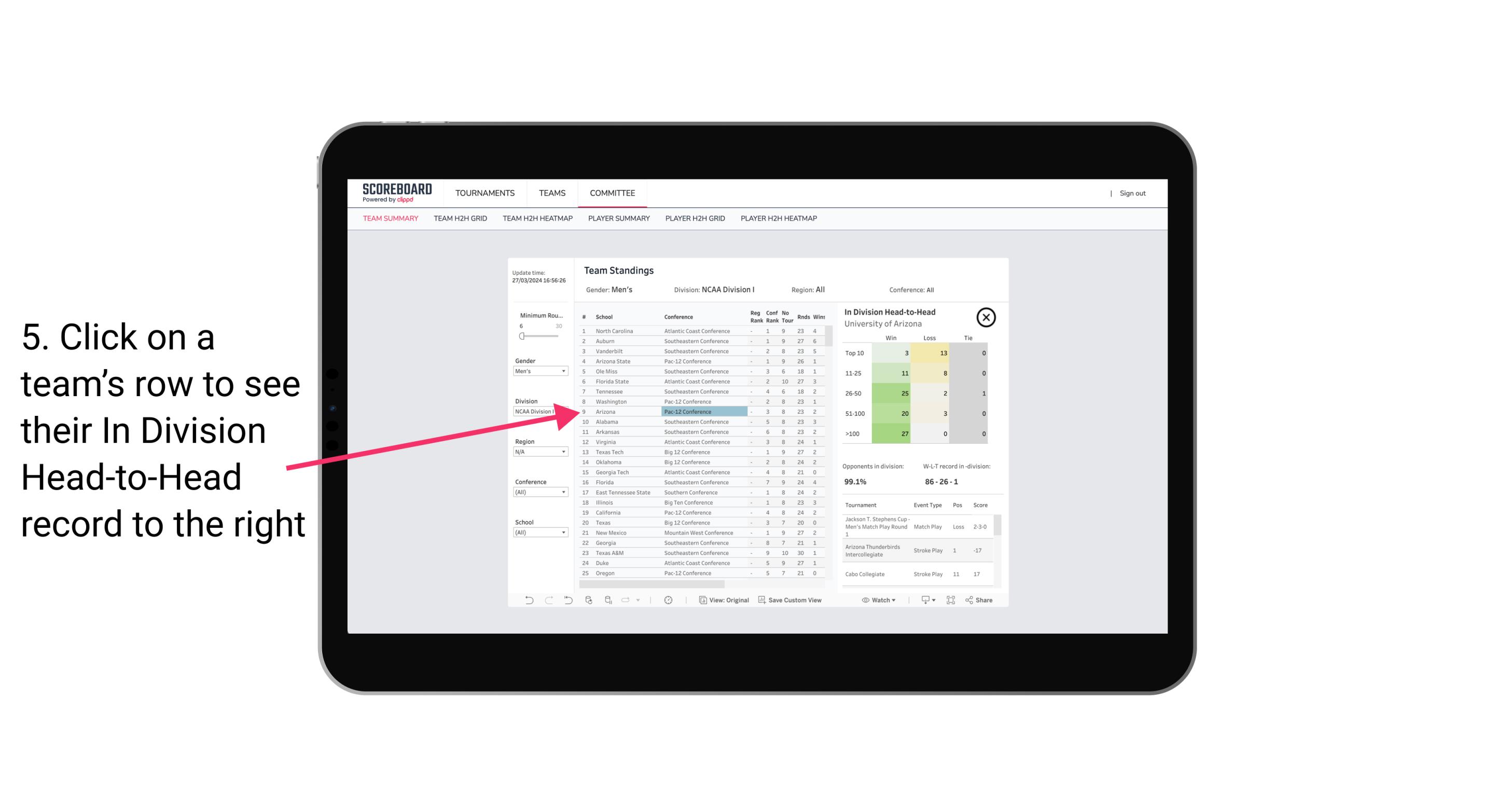Click the download/export icon in toolbar
1510x812 pixels.
coord(924,601)
